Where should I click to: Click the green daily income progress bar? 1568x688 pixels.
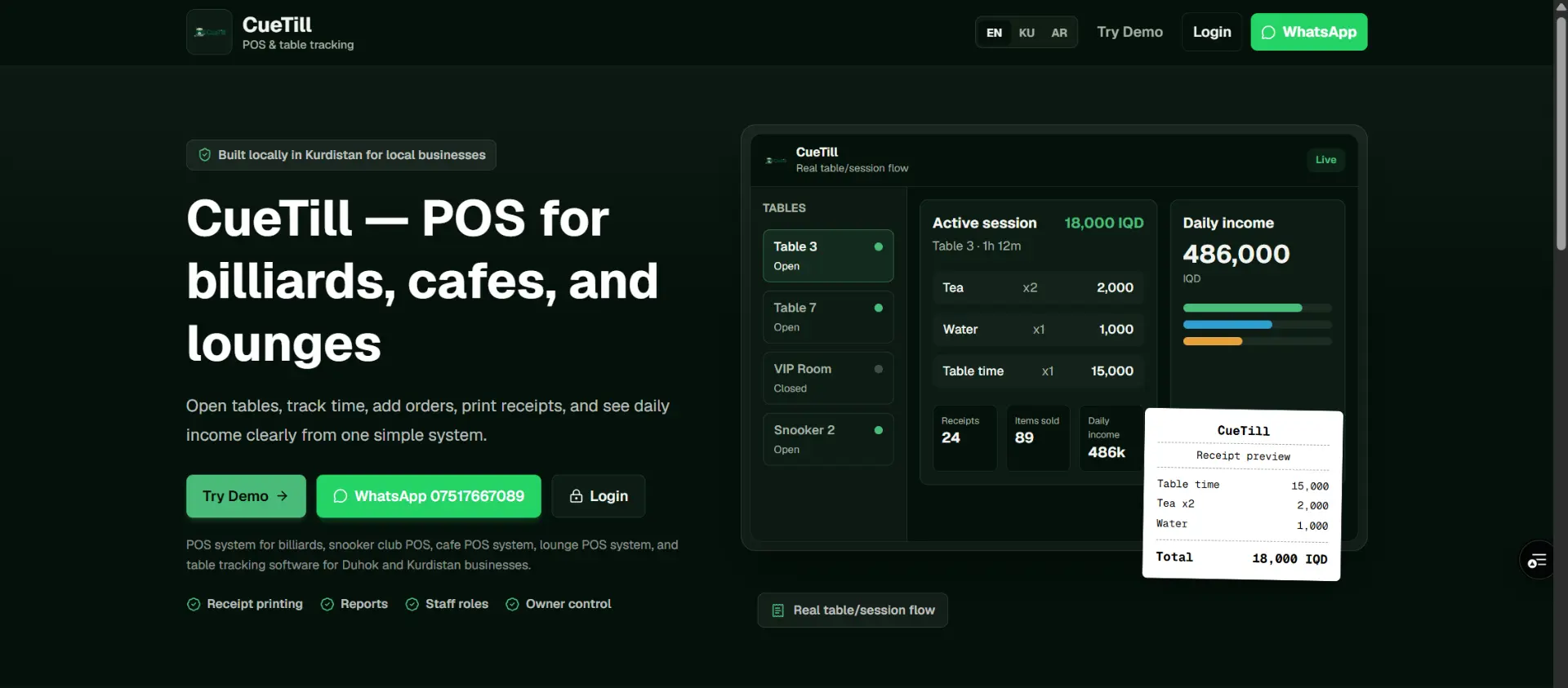point(1242,308)
